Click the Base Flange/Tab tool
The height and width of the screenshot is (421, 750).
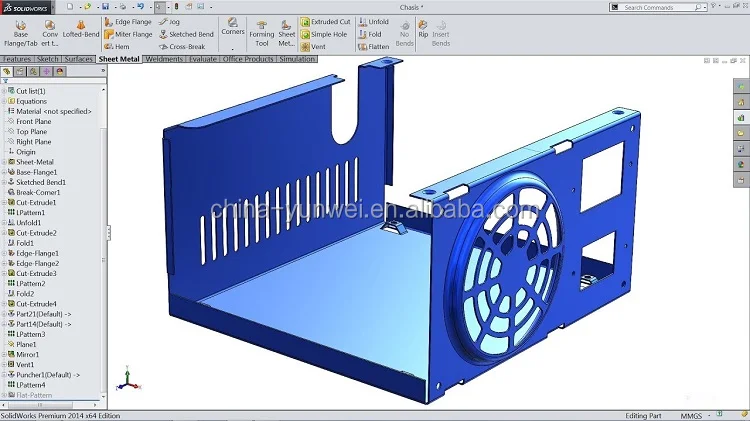[x=20, y=31]
